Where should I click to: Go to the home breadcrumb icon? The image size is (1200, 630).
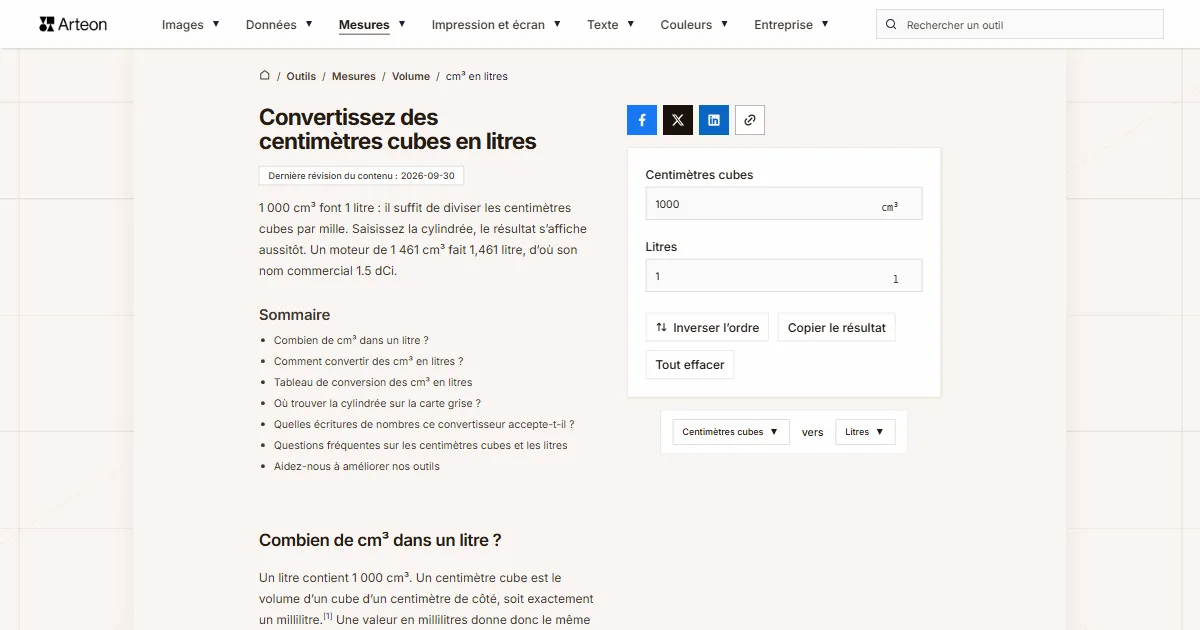click(x=265, y=76)
